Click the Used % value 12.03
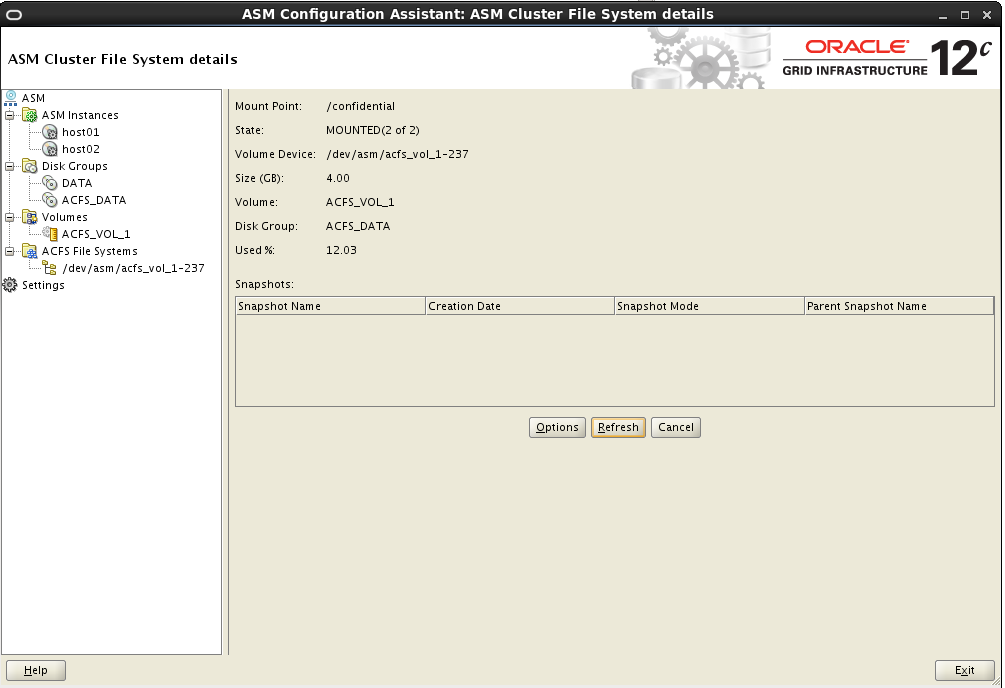The width and height of the screenshot is (1005, 688). (341, 251)
